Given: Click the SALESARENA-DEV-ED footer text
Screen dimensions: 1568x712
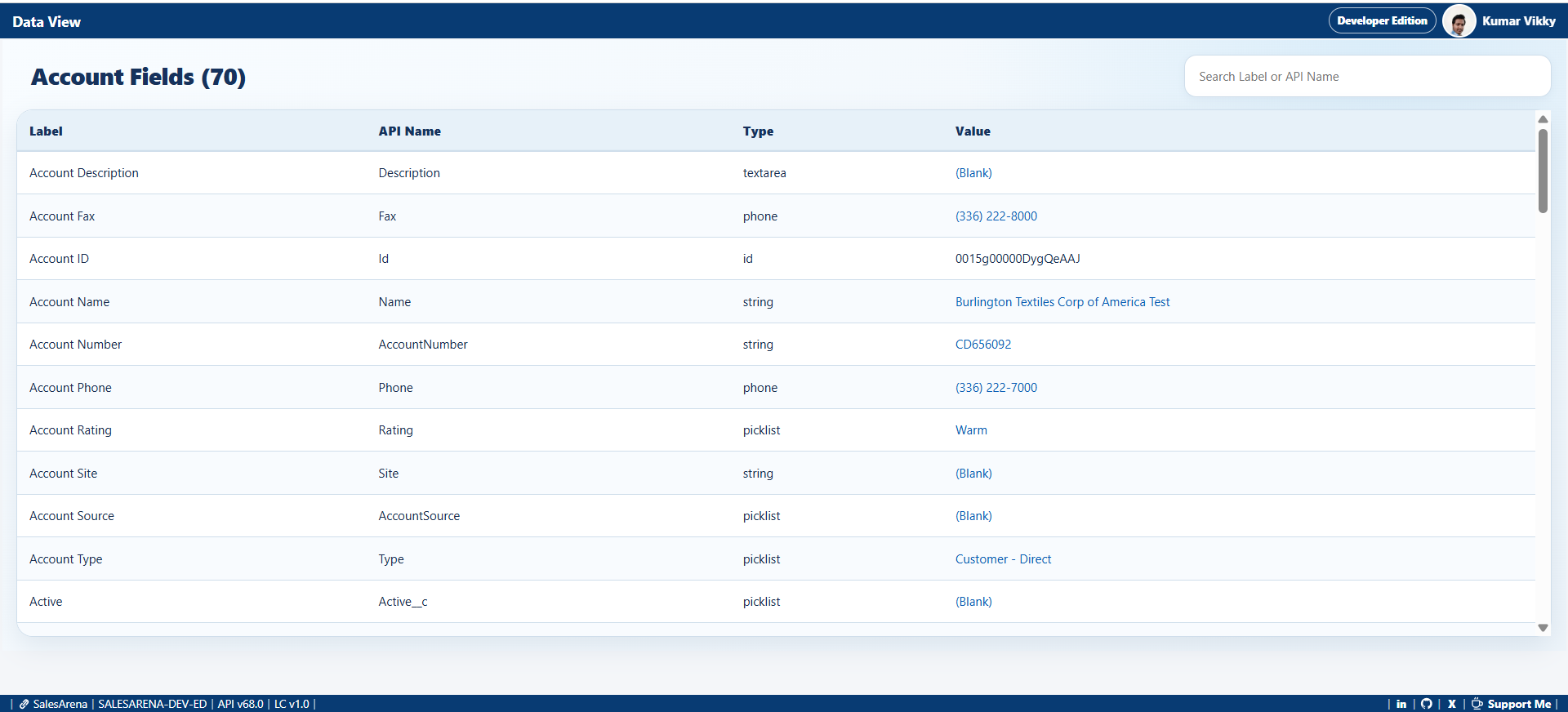Looking at the screenshot, I should point(153,704).
